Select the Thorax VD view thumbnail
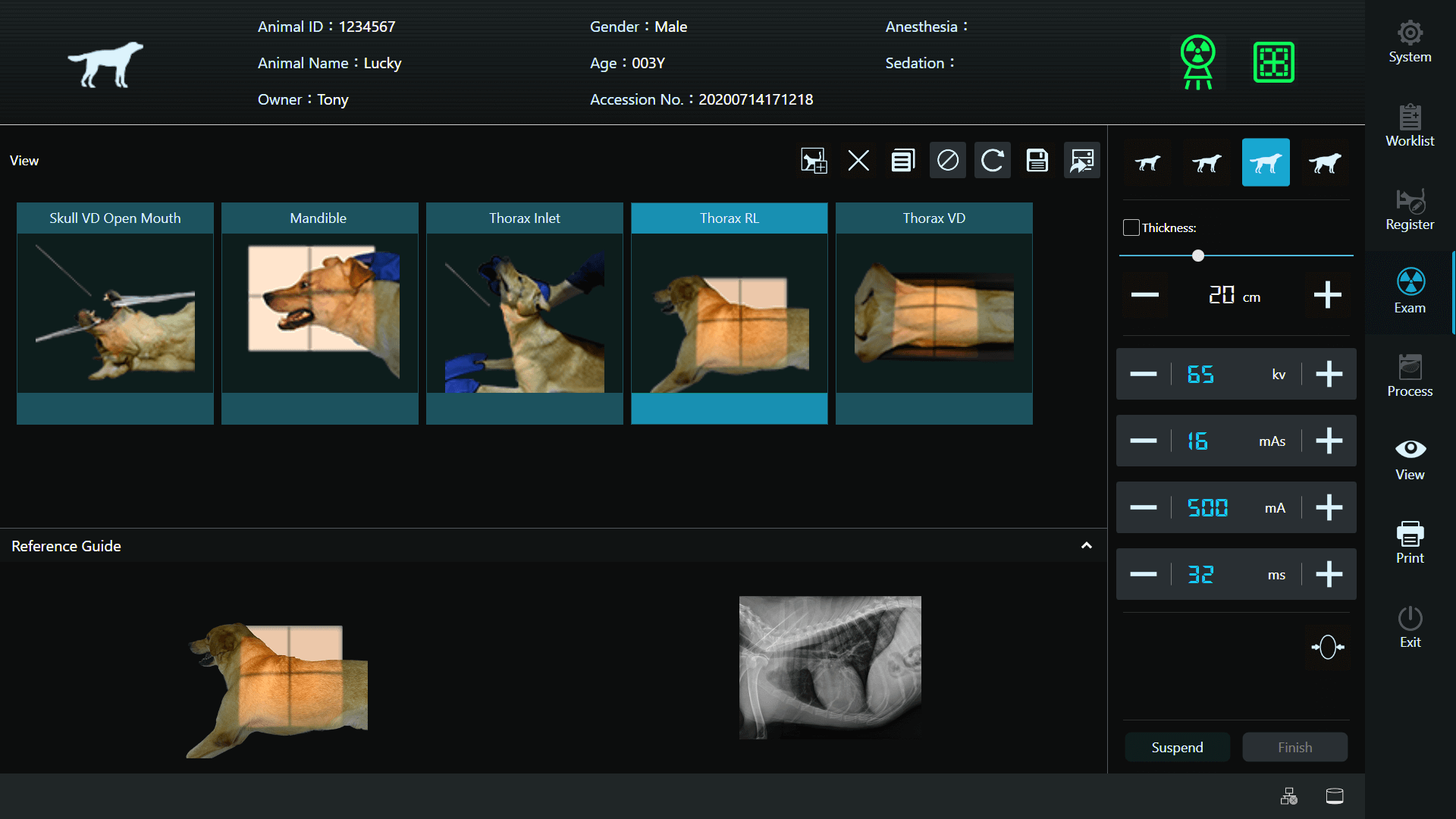The image size is (1456, 819). click(x=934, y=312)
